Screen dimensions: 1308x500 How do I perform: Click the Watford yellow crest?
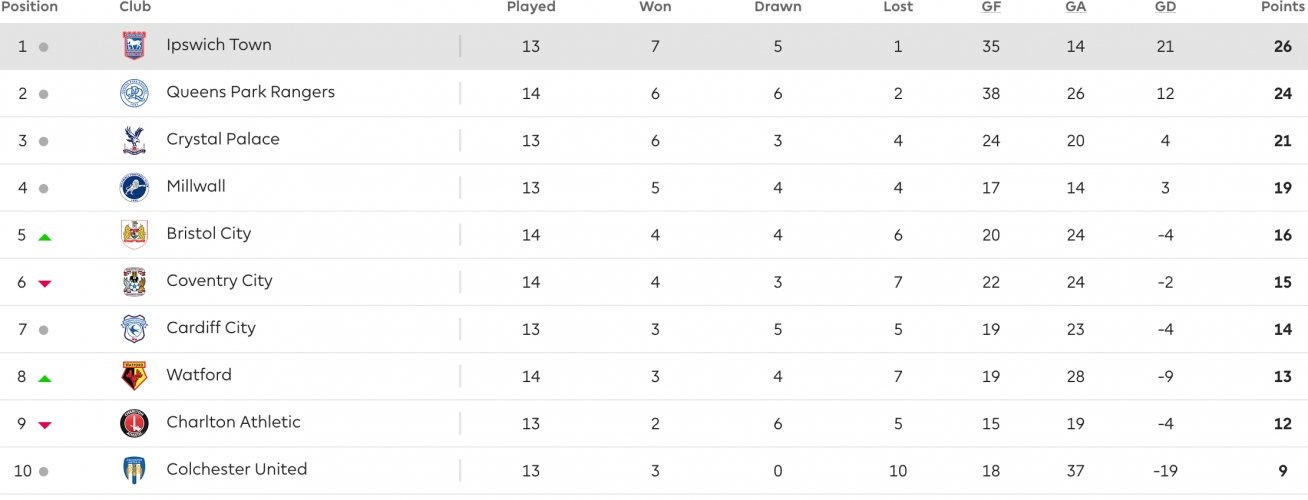pyautogui.click(x=134, y=375)
